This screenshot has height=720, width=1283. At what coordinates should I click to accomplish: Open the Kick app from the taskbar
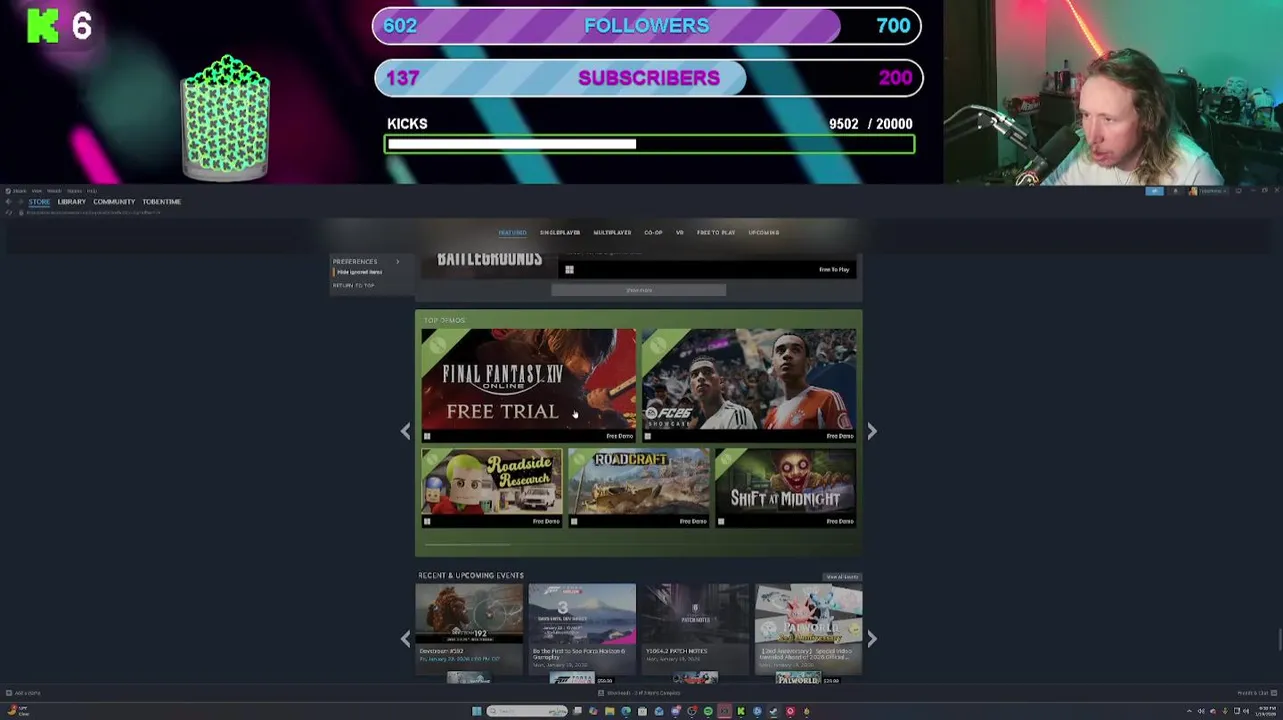tap(741, 711)
